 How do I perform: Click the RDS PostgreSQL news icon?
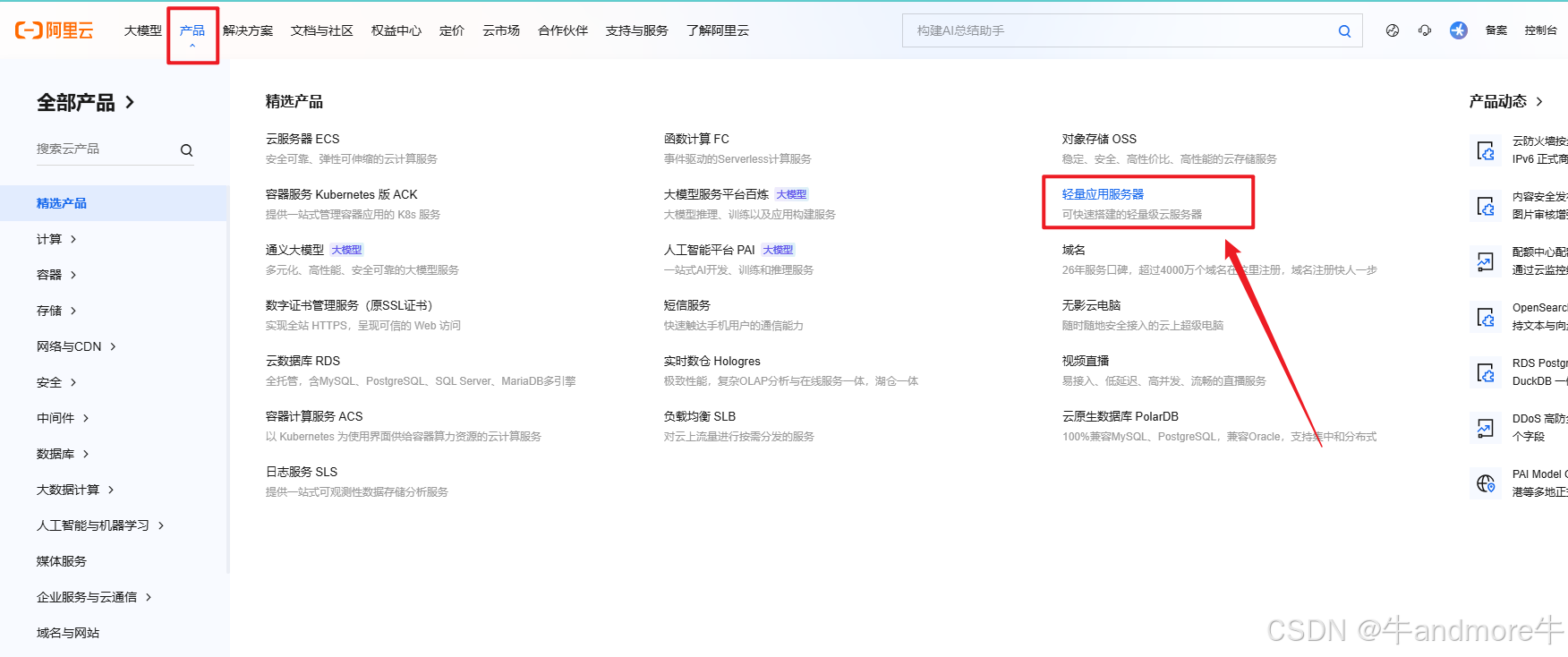click(x=1486, y=372)
